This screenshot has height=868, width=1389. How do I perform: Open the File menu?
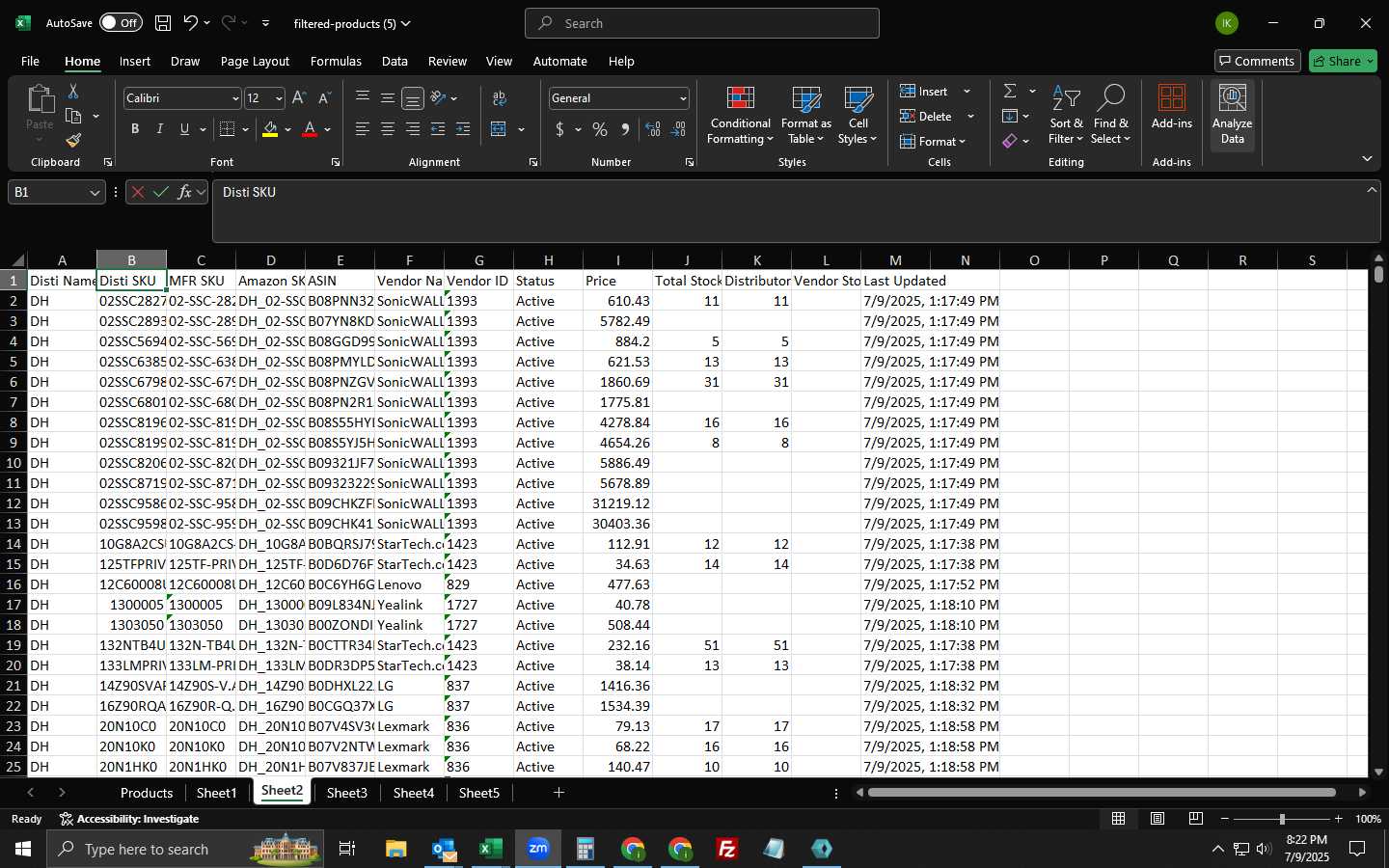pyautogui.click(x=31, y=61)
